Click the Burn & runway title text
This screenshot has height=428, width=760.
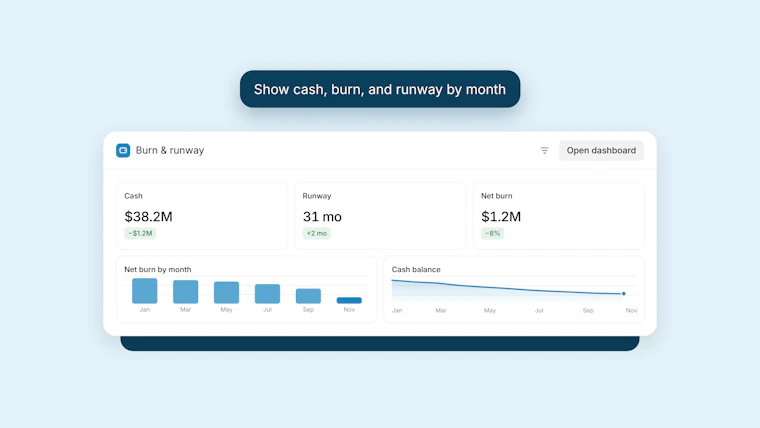click(170, 150)
